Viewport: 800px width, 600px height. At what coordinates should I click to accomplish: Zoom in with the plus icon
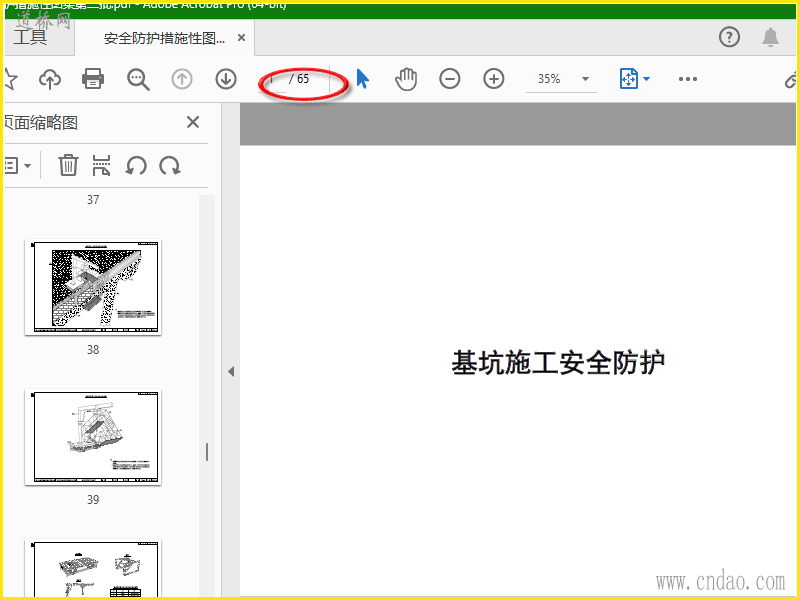493,79
